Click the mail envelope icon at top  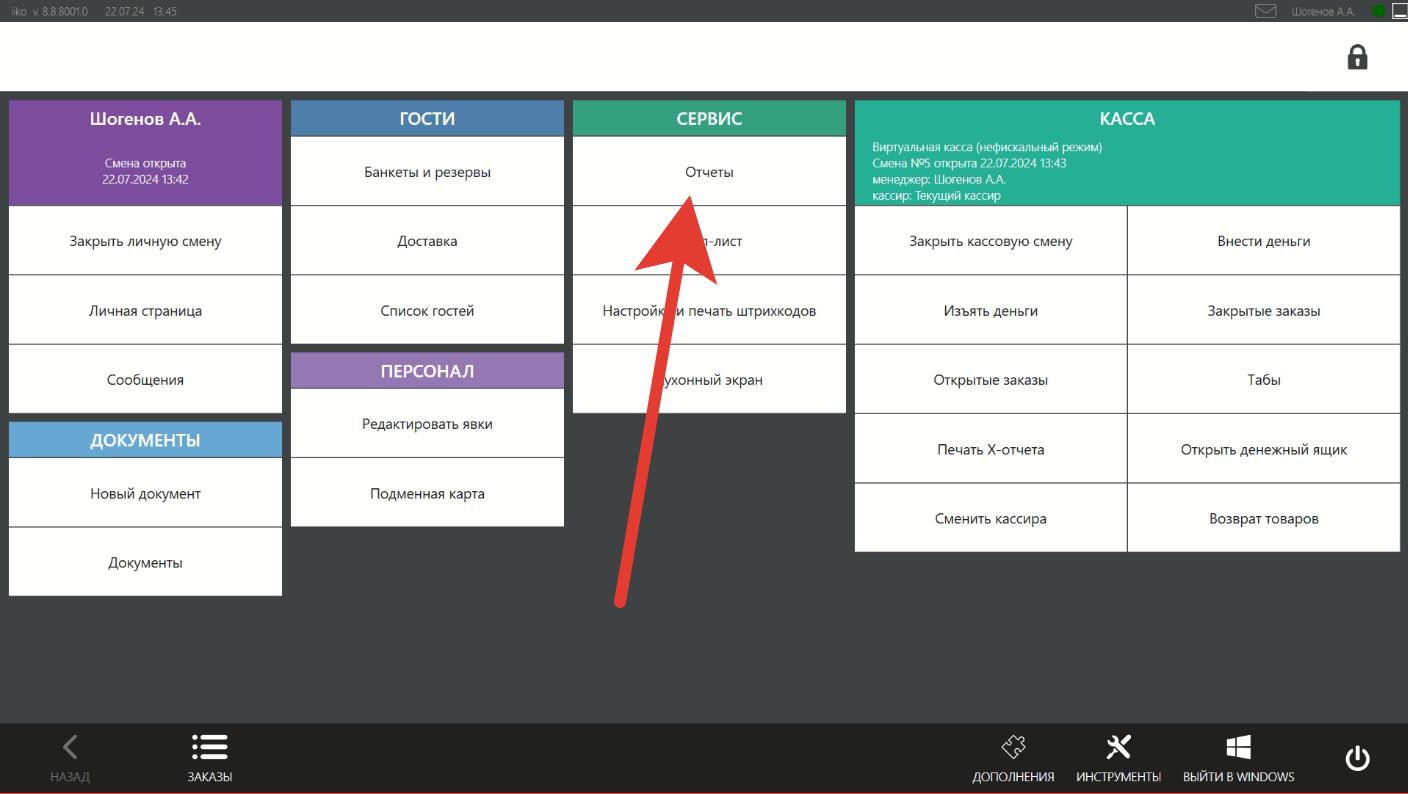pyautogui.click(x=1266, y=11)
